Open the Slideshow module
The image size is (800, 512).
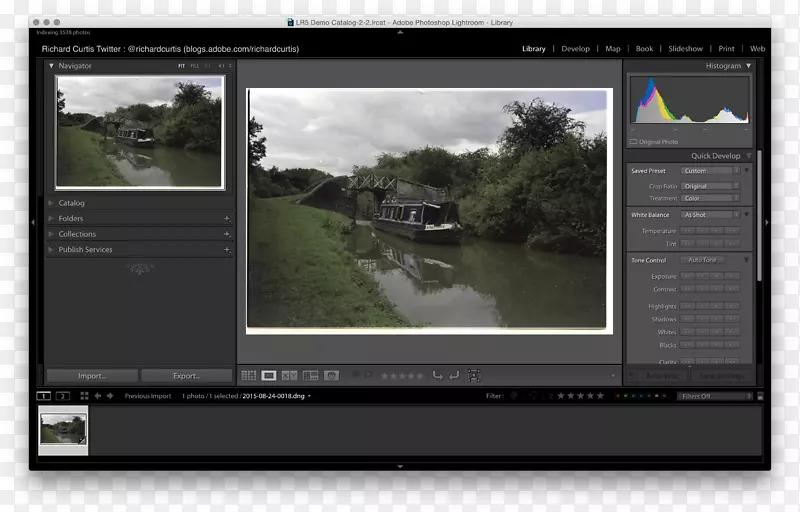[x=685, y=49]
